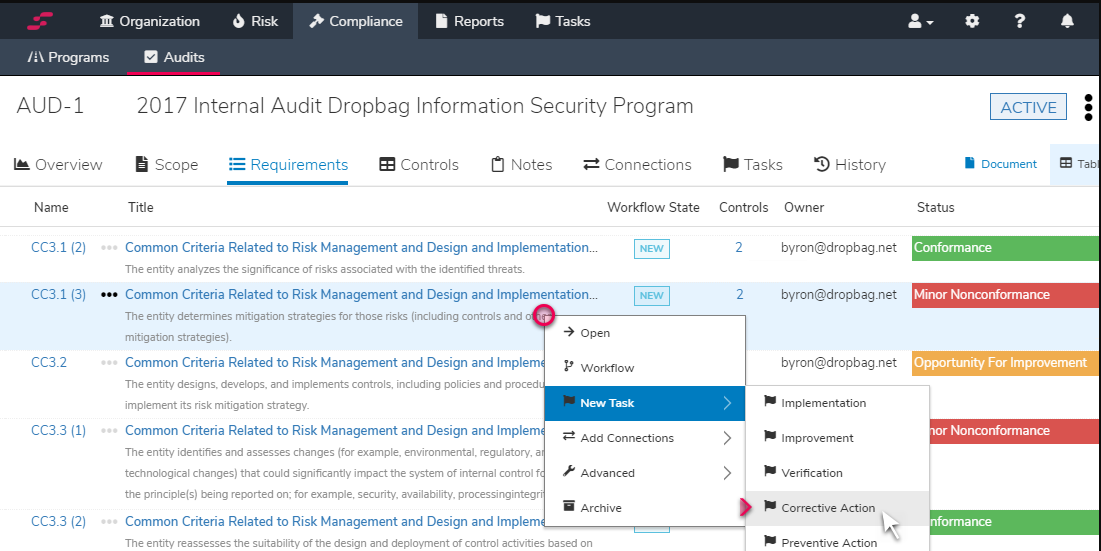Open the CC3.2 requirement name link

click(49, 363)
